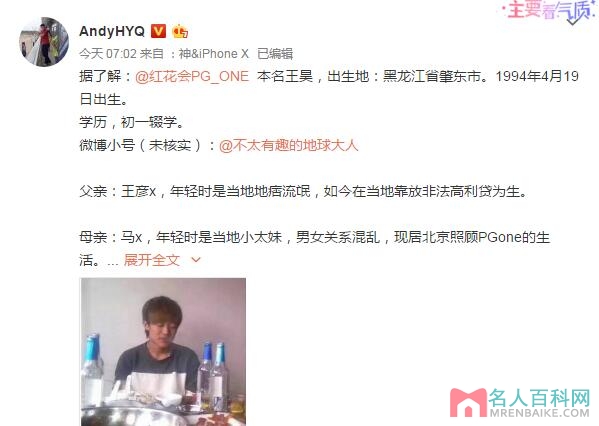Click the 主要看气质 sticker decoration
Screen dimensions: 599x426
549,11
